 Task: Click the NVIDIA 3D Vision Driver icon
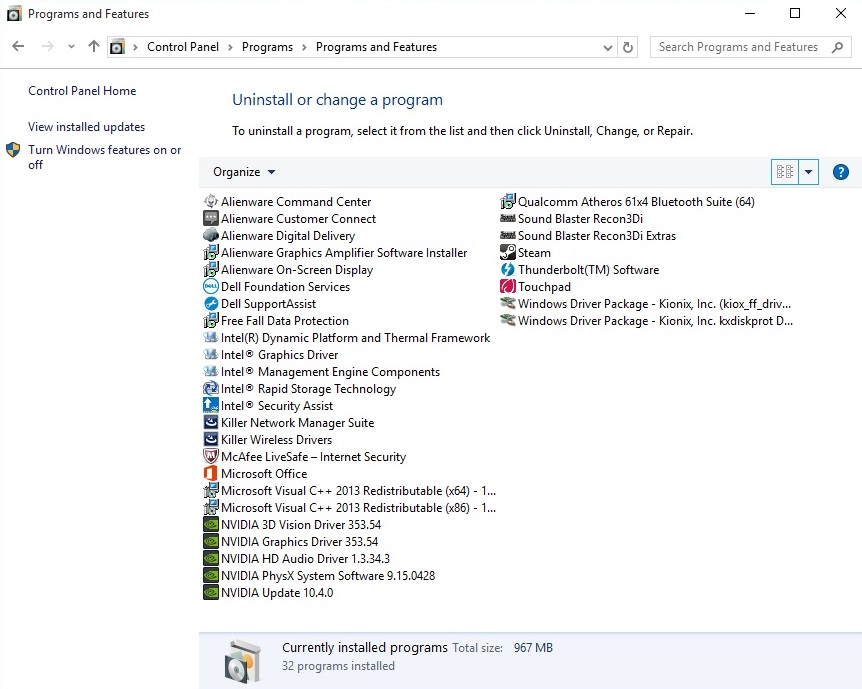pos(211,525)
